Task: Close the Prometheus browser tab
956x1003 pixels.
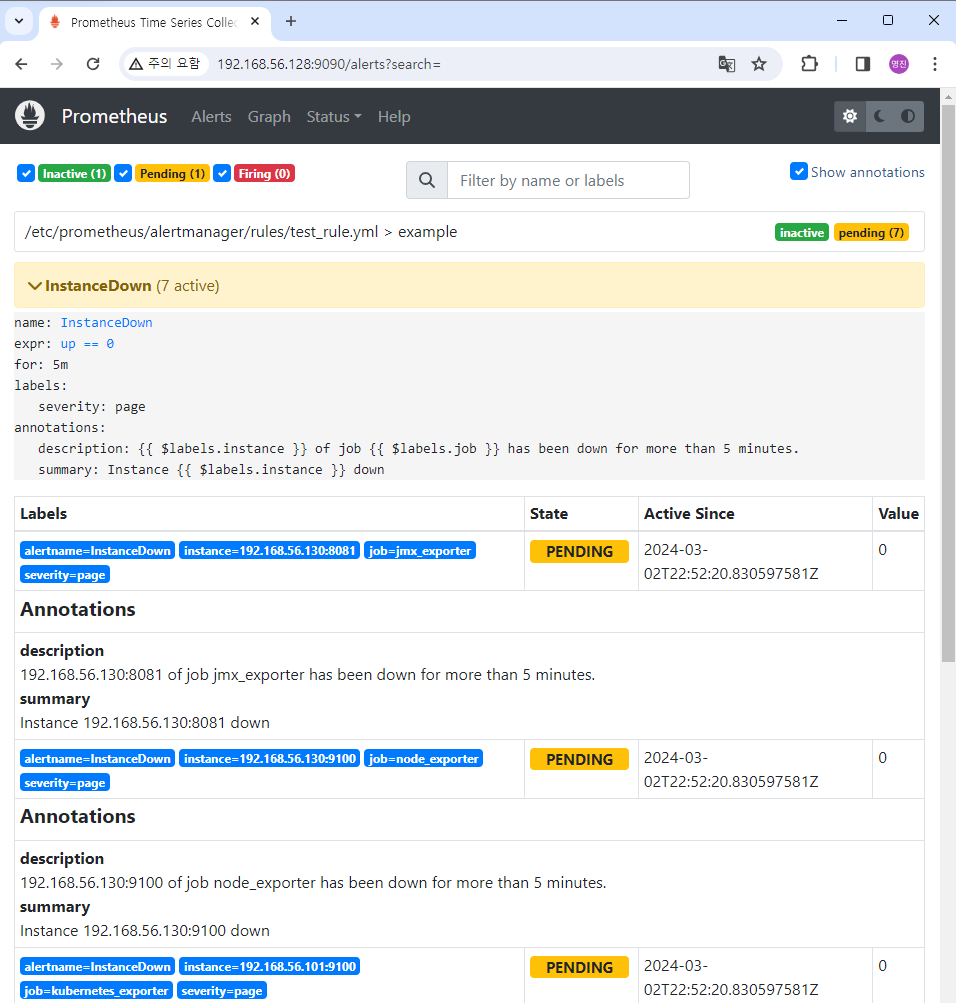Action: pos(255,21)
